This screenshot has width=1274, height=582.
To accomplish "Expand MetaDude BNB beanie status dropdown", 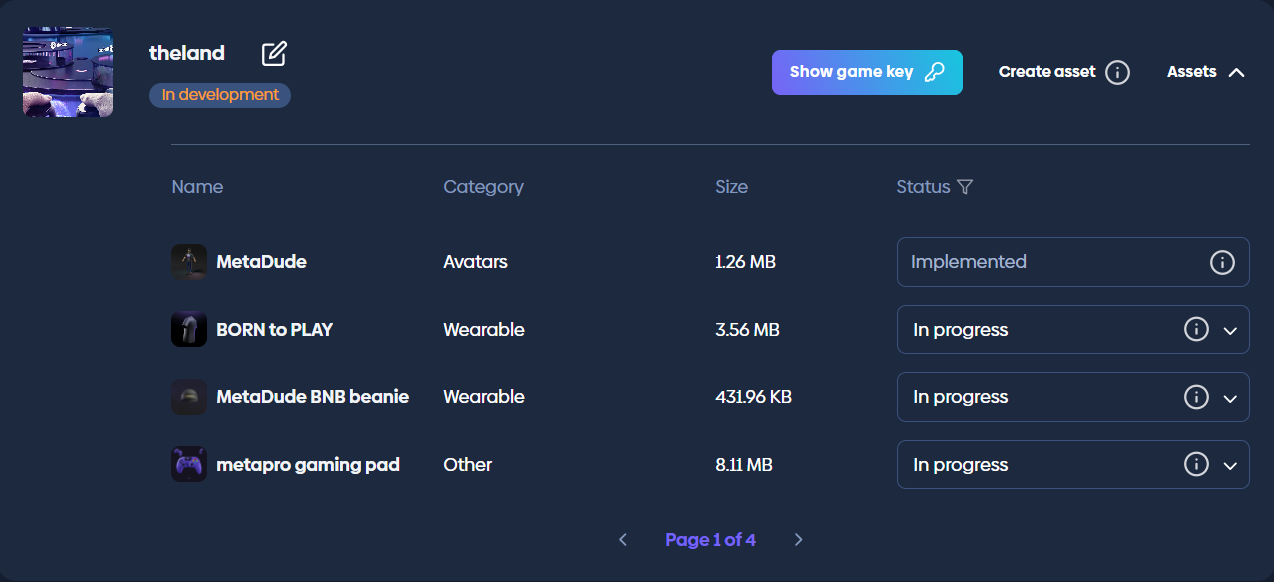I will click(x=1231, y=398).
